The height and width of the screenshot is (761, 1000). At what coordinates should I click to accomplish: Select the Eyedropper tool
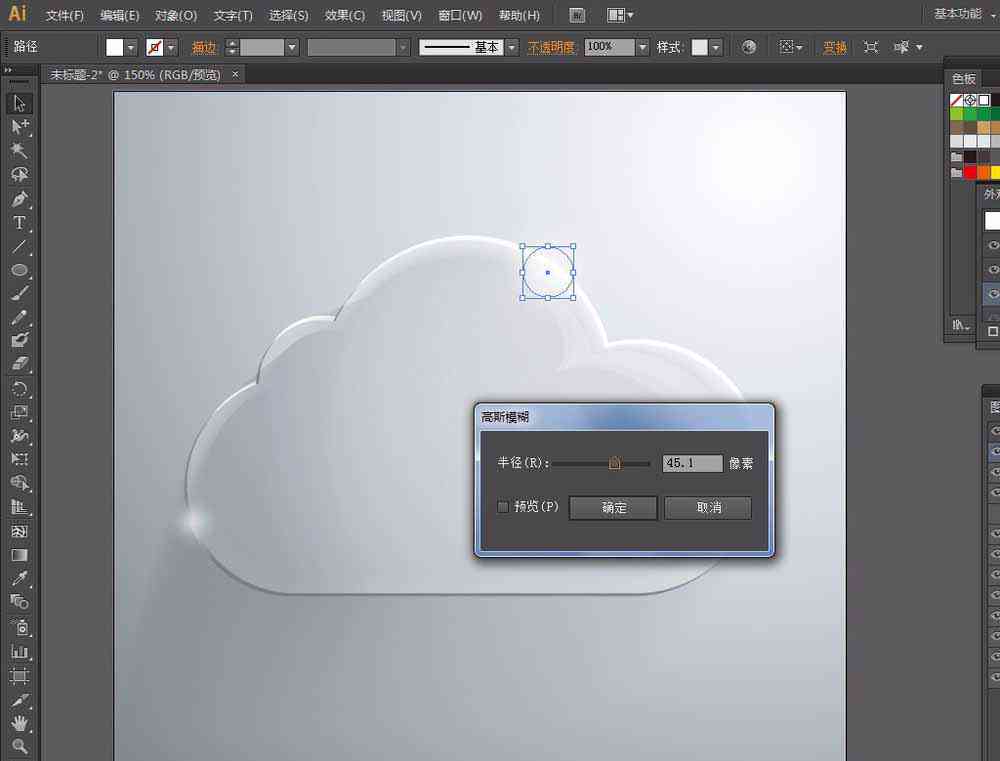point(19,579)
